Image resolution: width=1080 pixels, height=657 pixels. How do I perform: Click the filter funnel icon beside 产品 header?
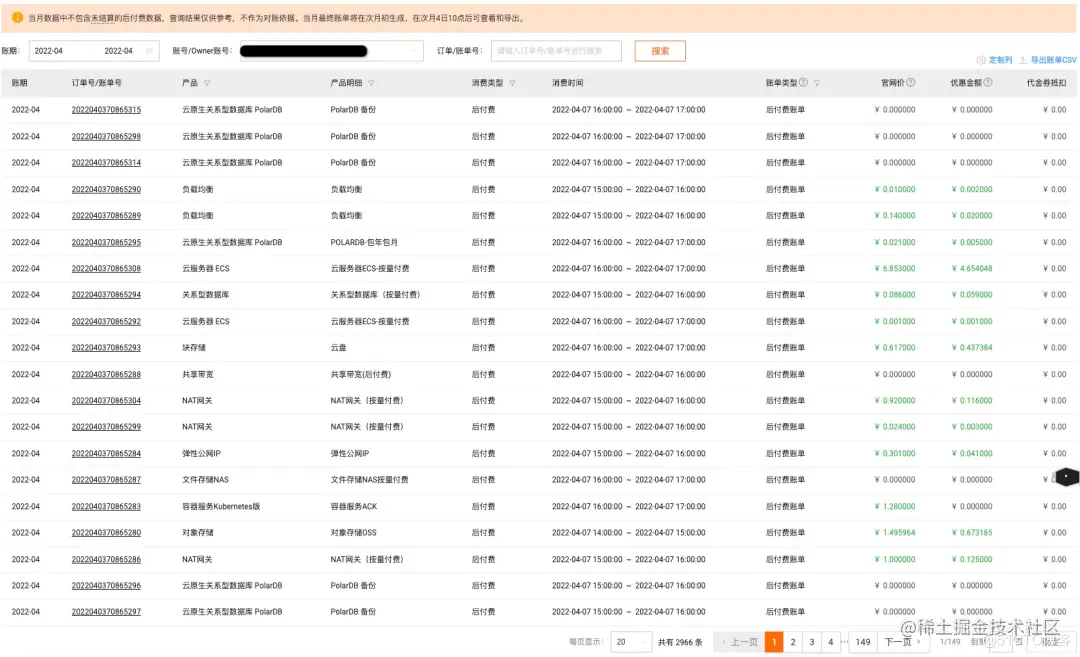(x=207, y=83)
